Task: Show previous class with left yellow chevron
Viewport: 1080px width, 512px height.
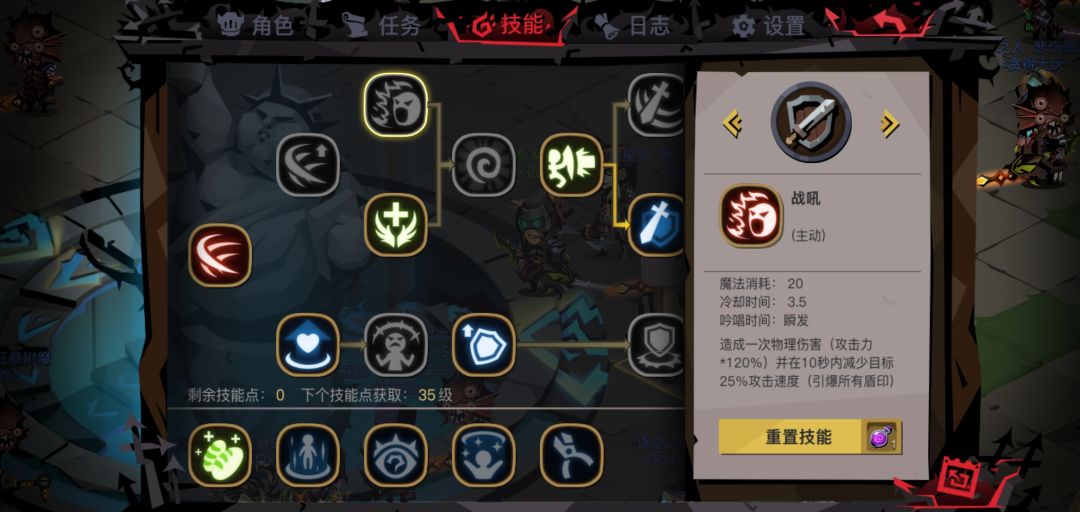Action: coord(731,123)
